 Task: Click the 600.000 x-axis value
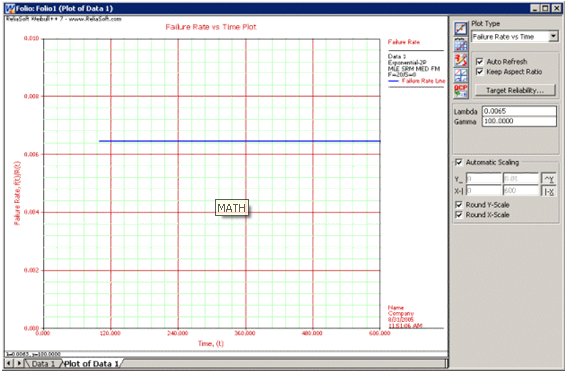tap(380, 333)
